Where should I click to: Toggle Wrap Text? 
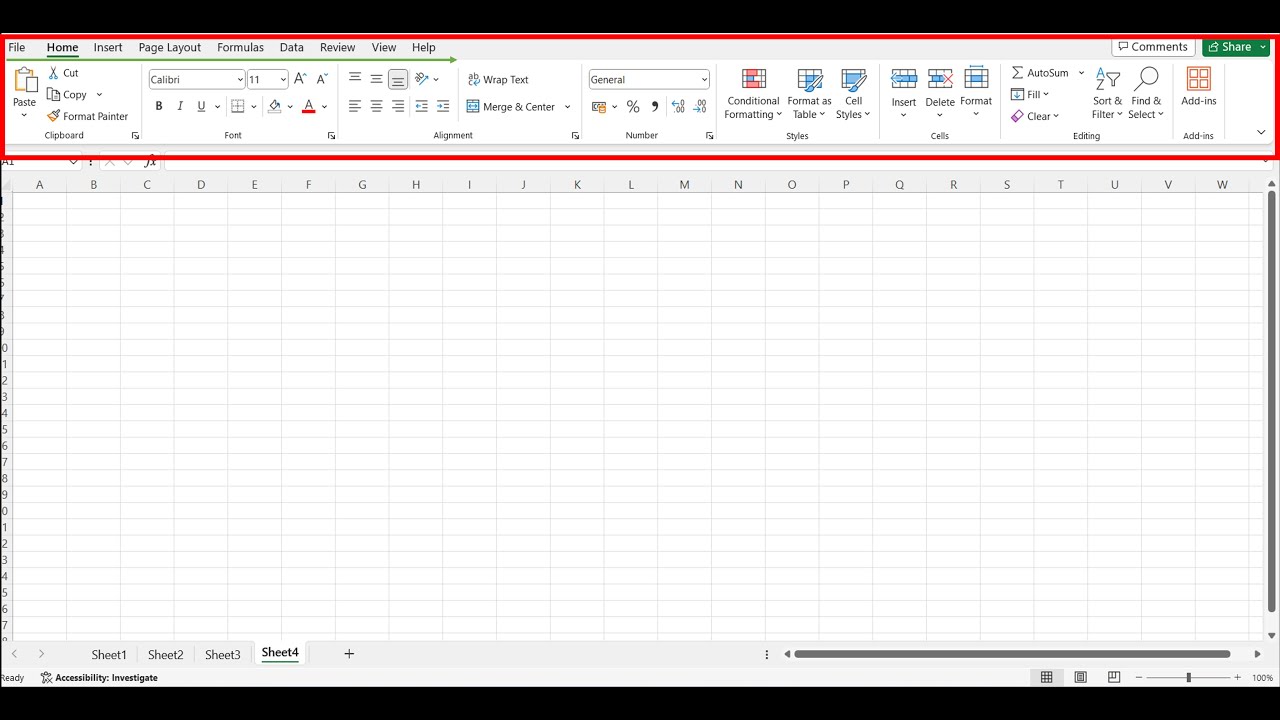pyautogui.click(x=498, y=79)
